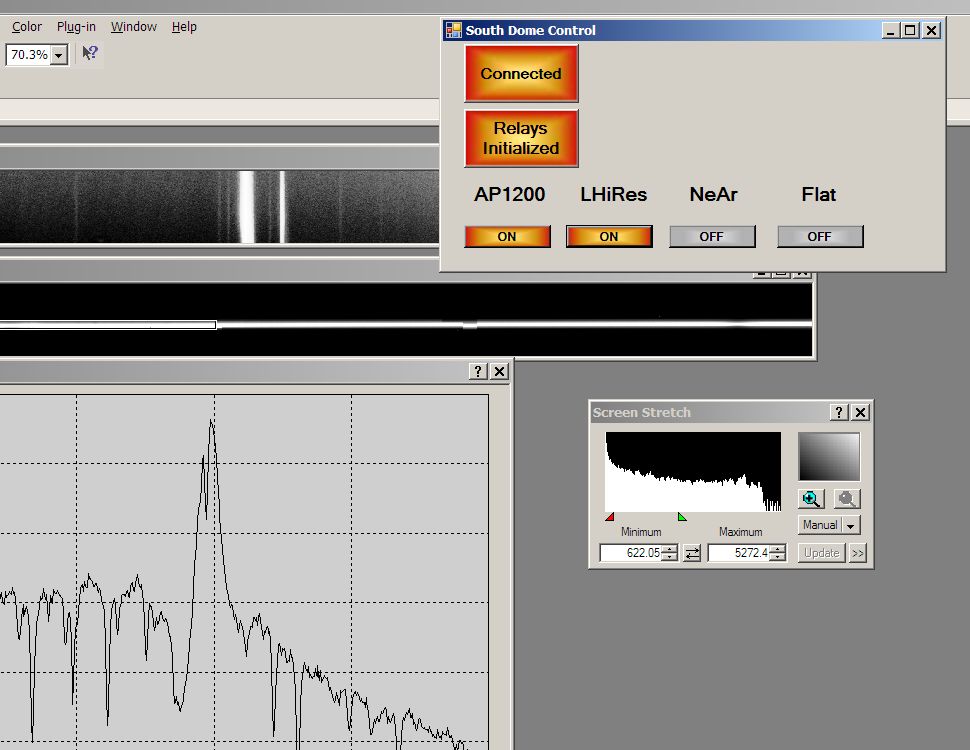Swap minimum and maximum stretch values

click(692, 553)
